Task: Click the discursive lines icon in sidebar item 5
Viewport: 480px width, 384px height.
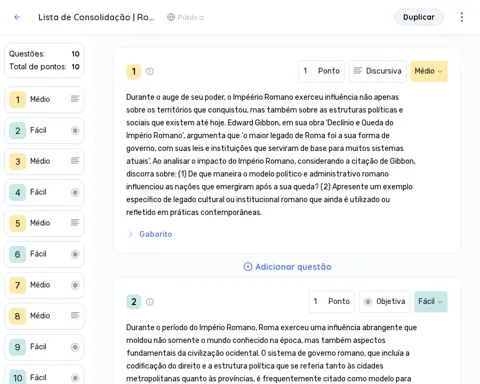Action: click(75, 223)
